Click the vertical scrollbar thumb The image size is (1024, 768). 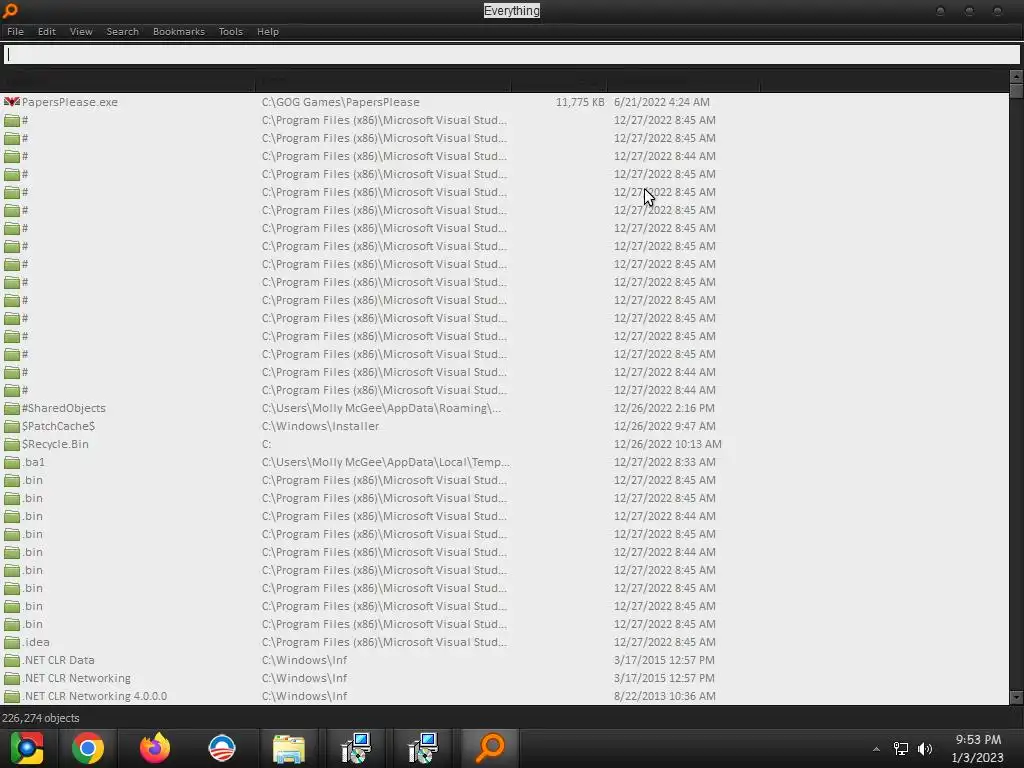coord(1016,90)
